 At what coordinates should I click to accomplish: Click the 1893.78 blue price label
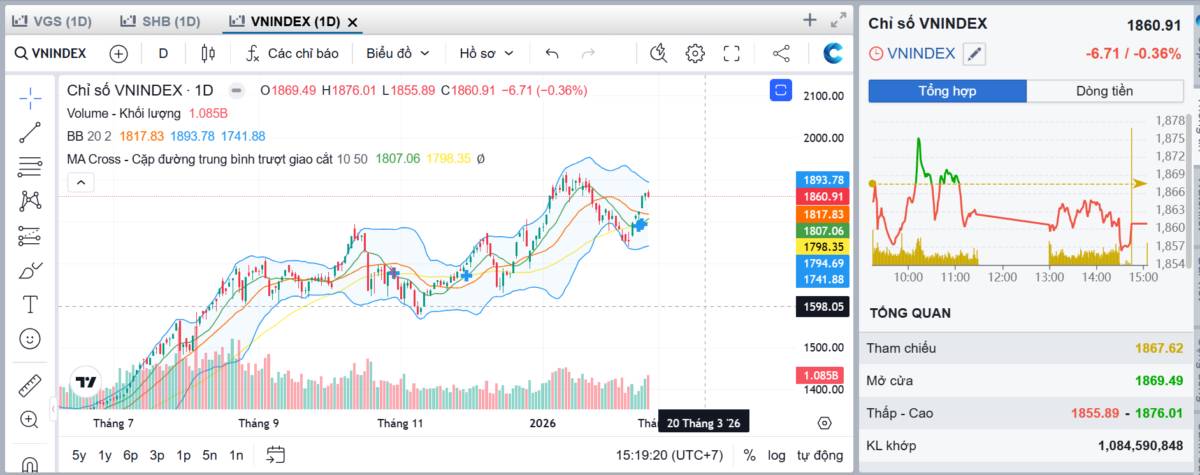tap(821, 180)
